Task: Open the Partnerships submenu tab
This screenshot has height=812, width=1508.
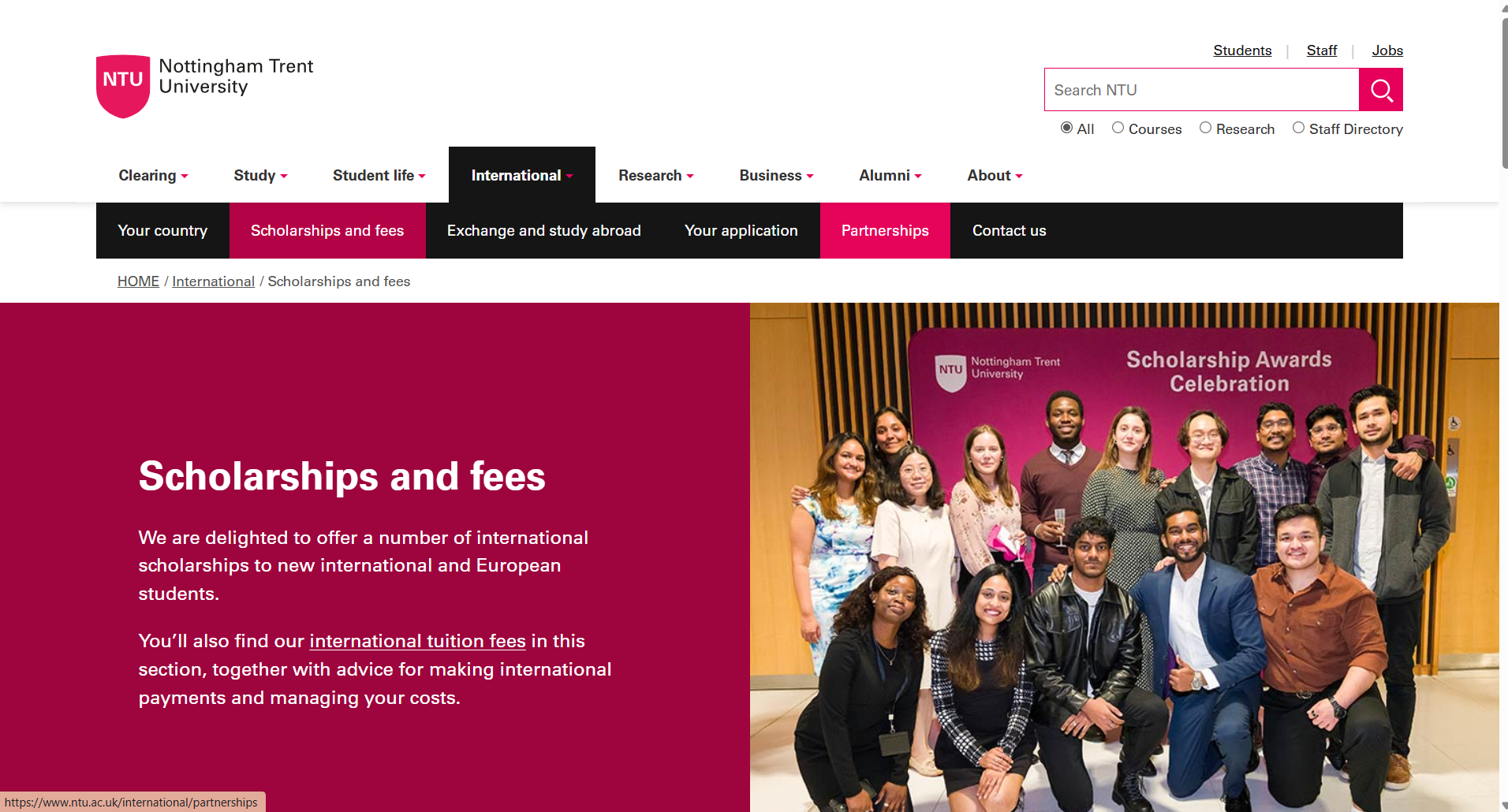Action: click(885, 230)
